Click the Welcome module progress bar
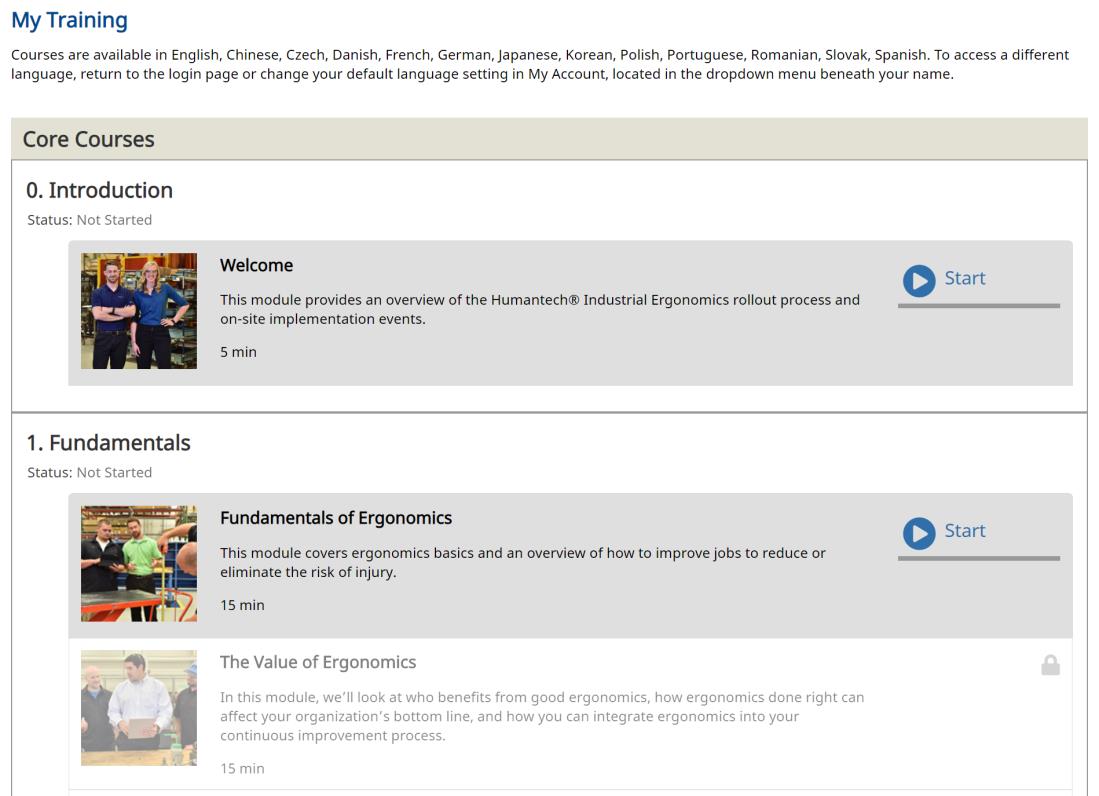1099x796 pixels. click(x=978, y=306)
